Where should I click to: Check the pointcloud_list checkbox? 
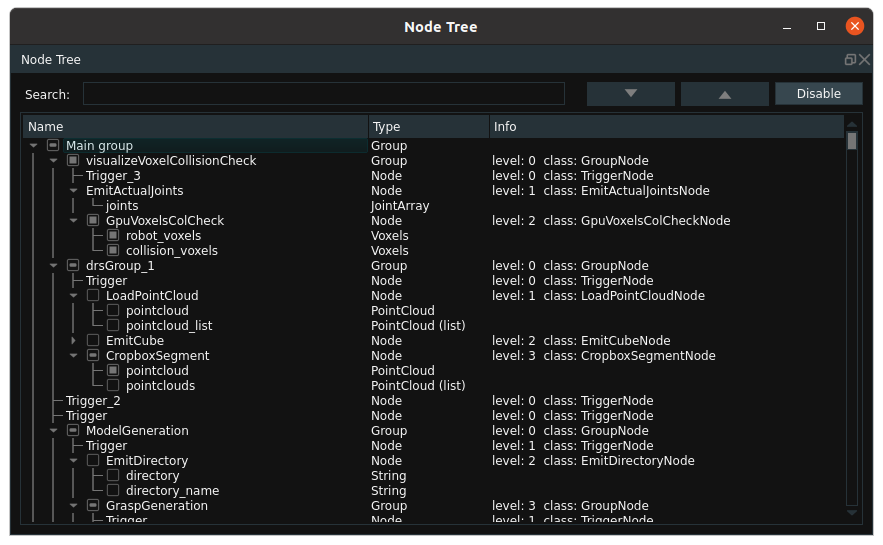113,325
